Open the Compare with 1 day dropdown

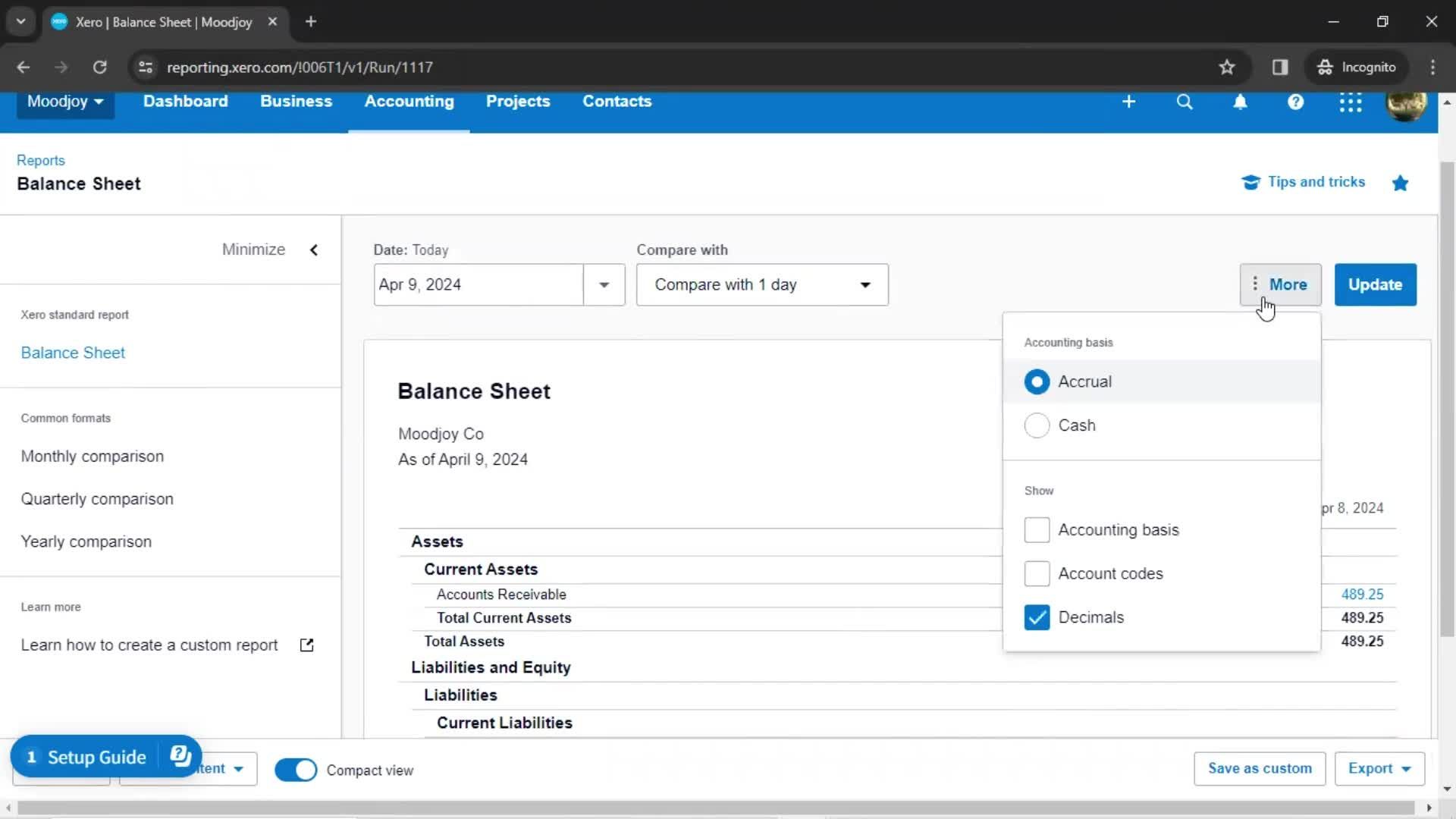(762, 285)
